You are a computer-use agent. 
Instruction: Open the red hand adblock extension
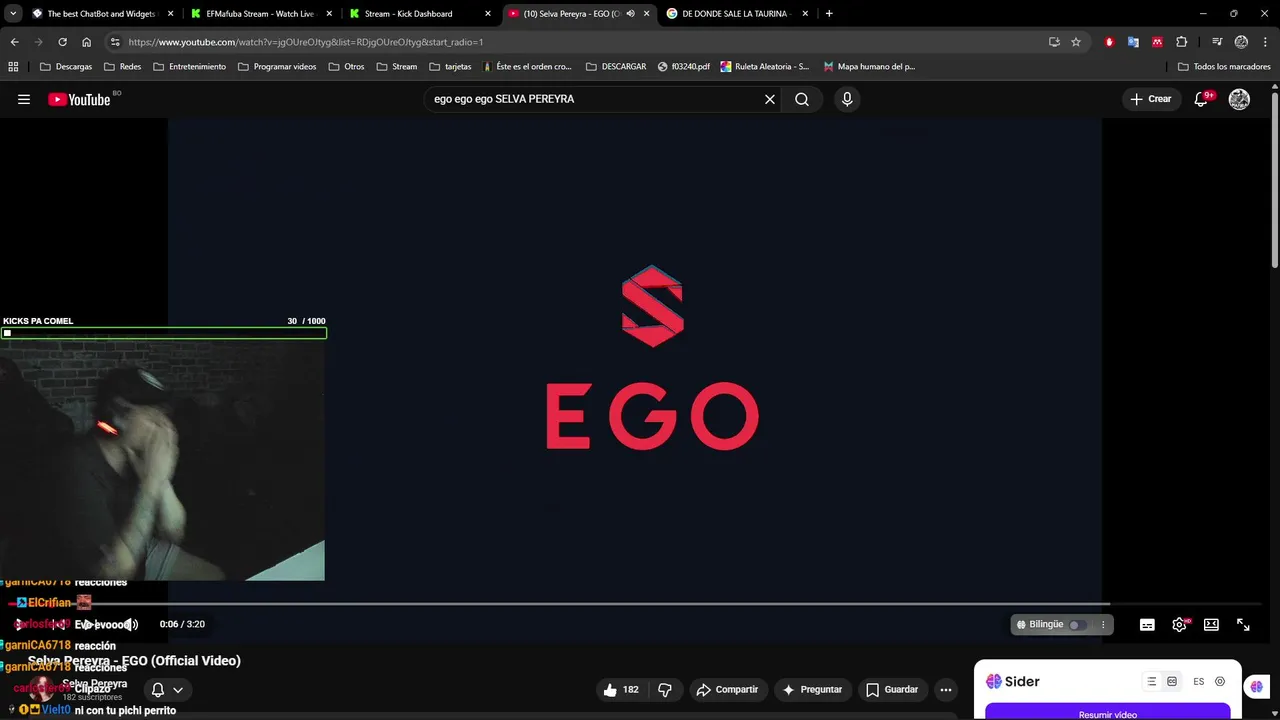1109,42
